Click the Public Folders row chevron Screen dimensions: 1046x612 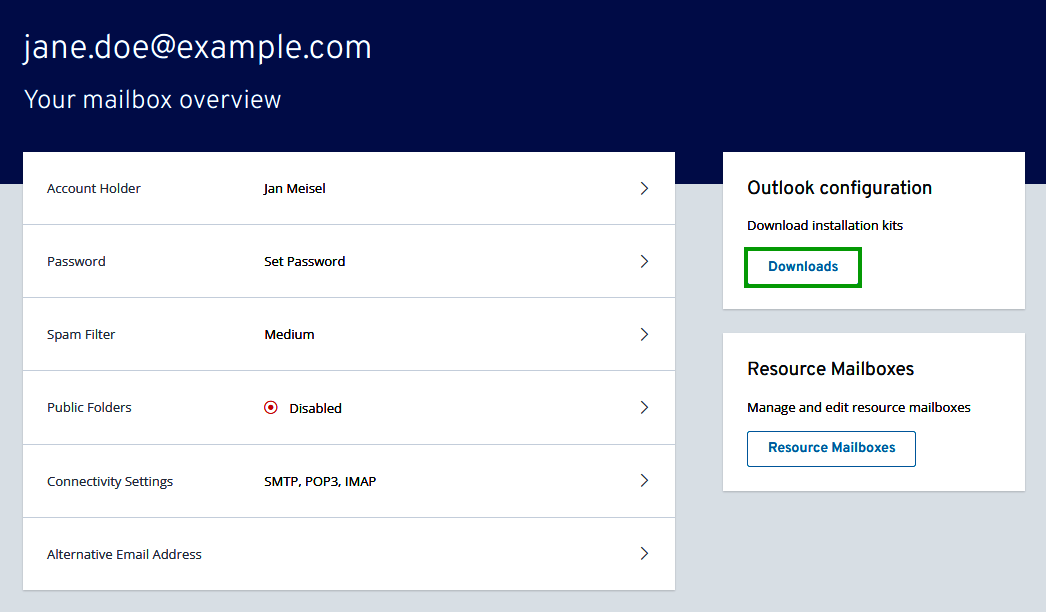pos(645,407)
